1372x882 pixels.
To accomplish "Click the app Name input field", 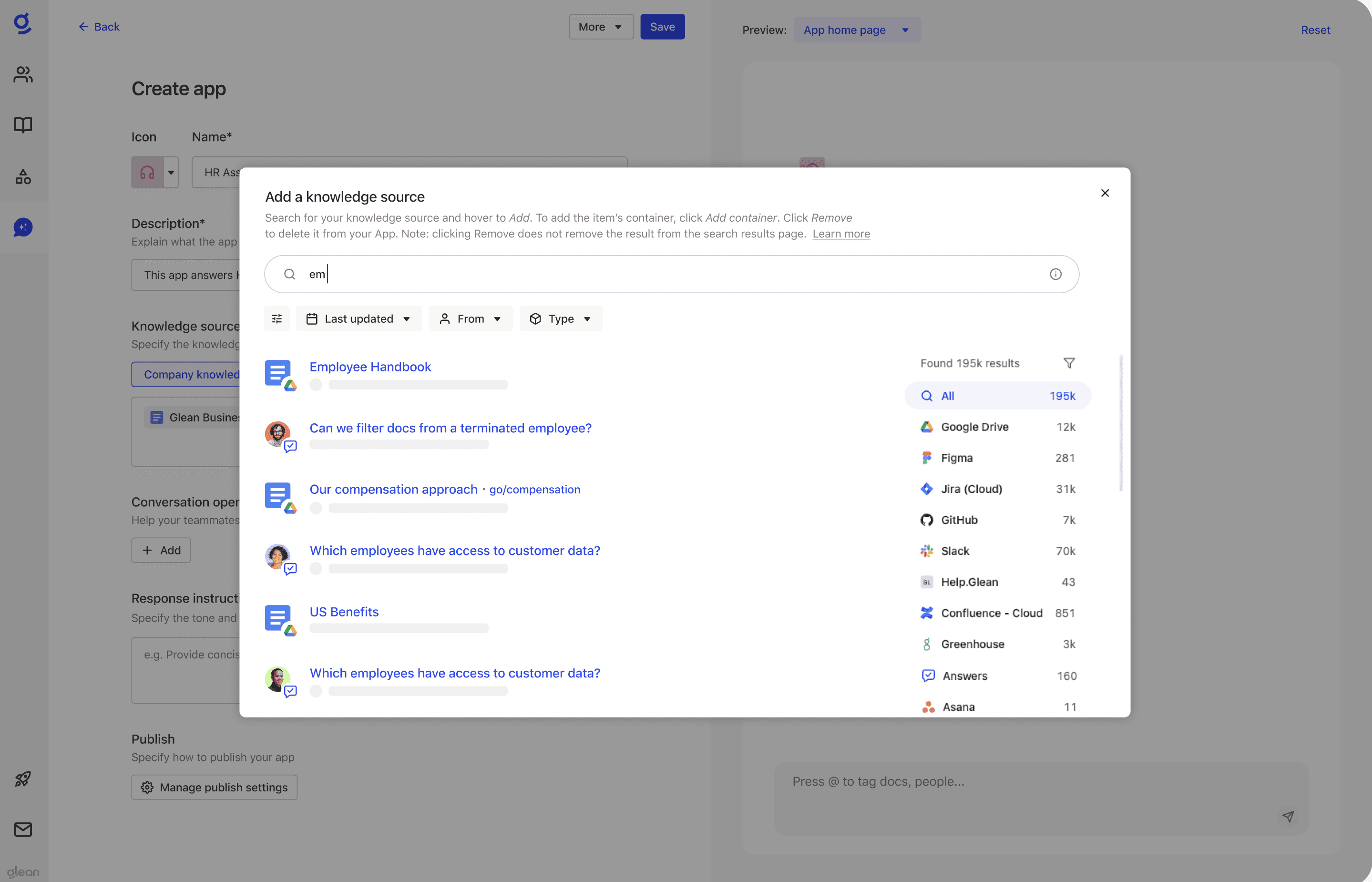I will point(410,173).
